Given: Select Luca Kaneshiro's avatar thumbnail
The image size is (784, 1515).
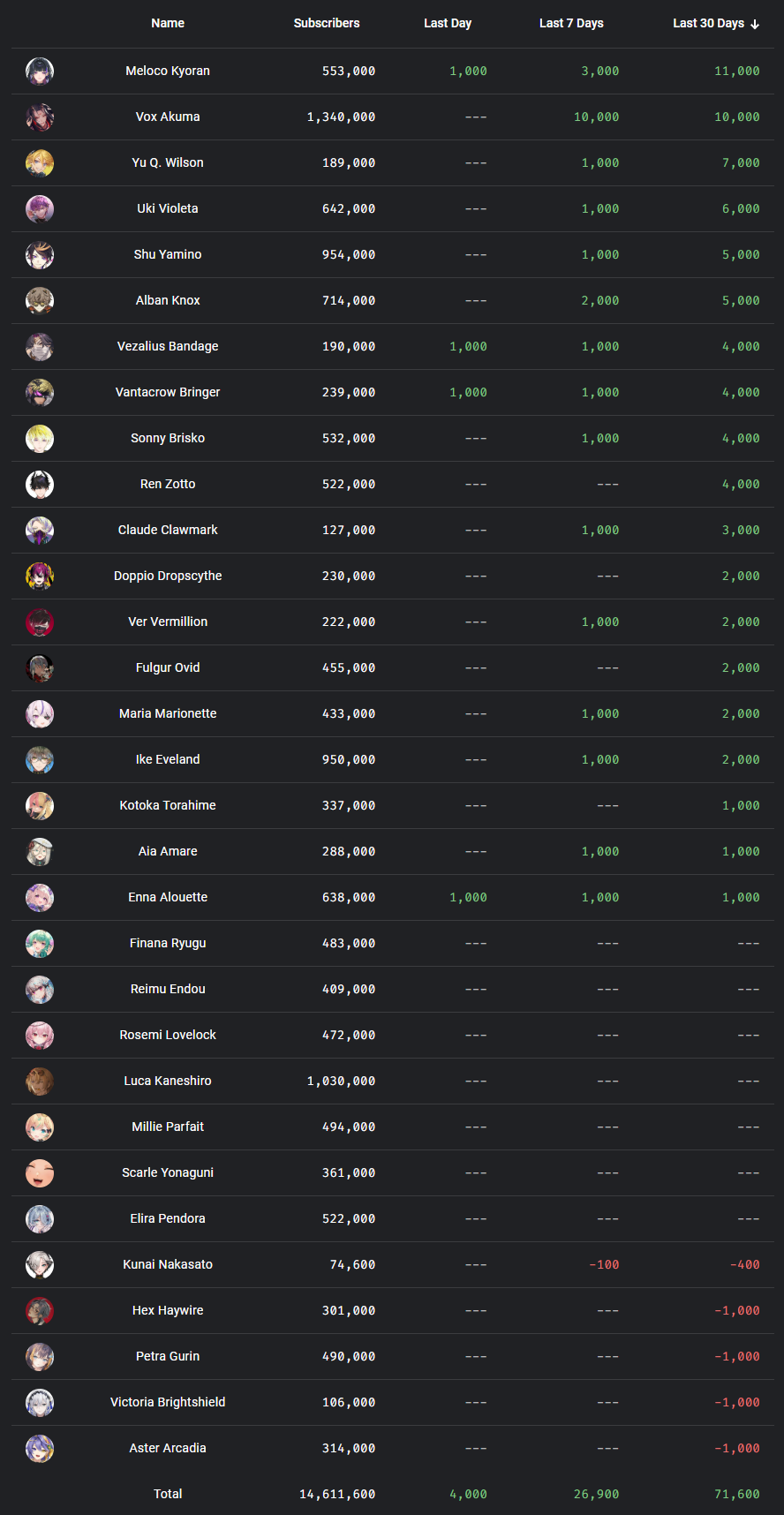Looking at the screenshot, I should 40,1082.
